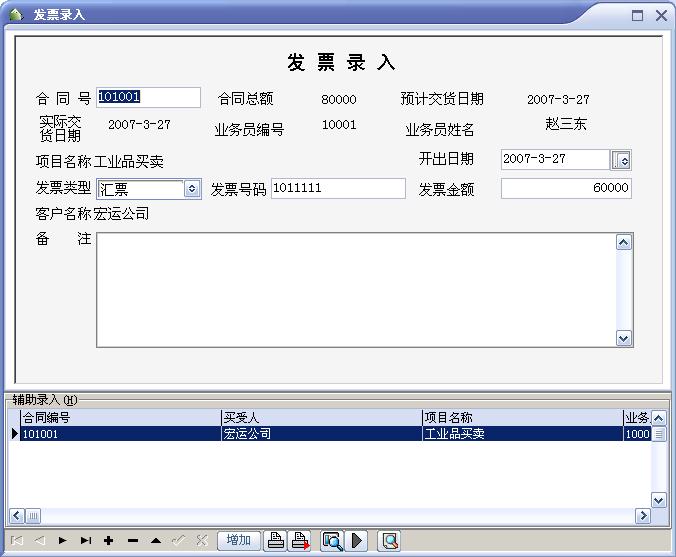Click the horizontal scrollbar thumb
The height and width of the screenshot is (557, 676).
point(33,516)
